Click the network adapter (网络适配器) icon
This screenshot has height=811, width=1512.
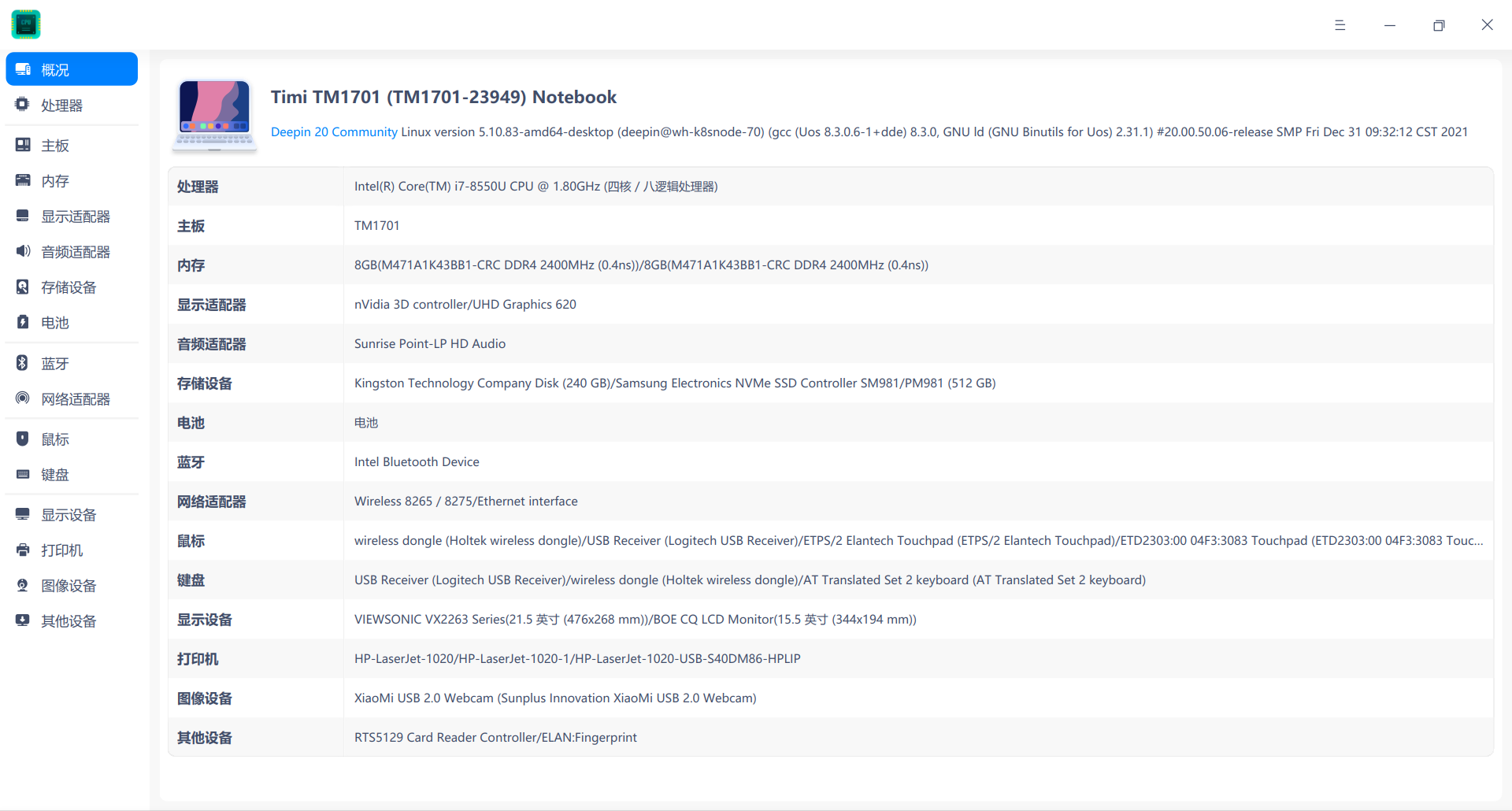click(23, 398)
